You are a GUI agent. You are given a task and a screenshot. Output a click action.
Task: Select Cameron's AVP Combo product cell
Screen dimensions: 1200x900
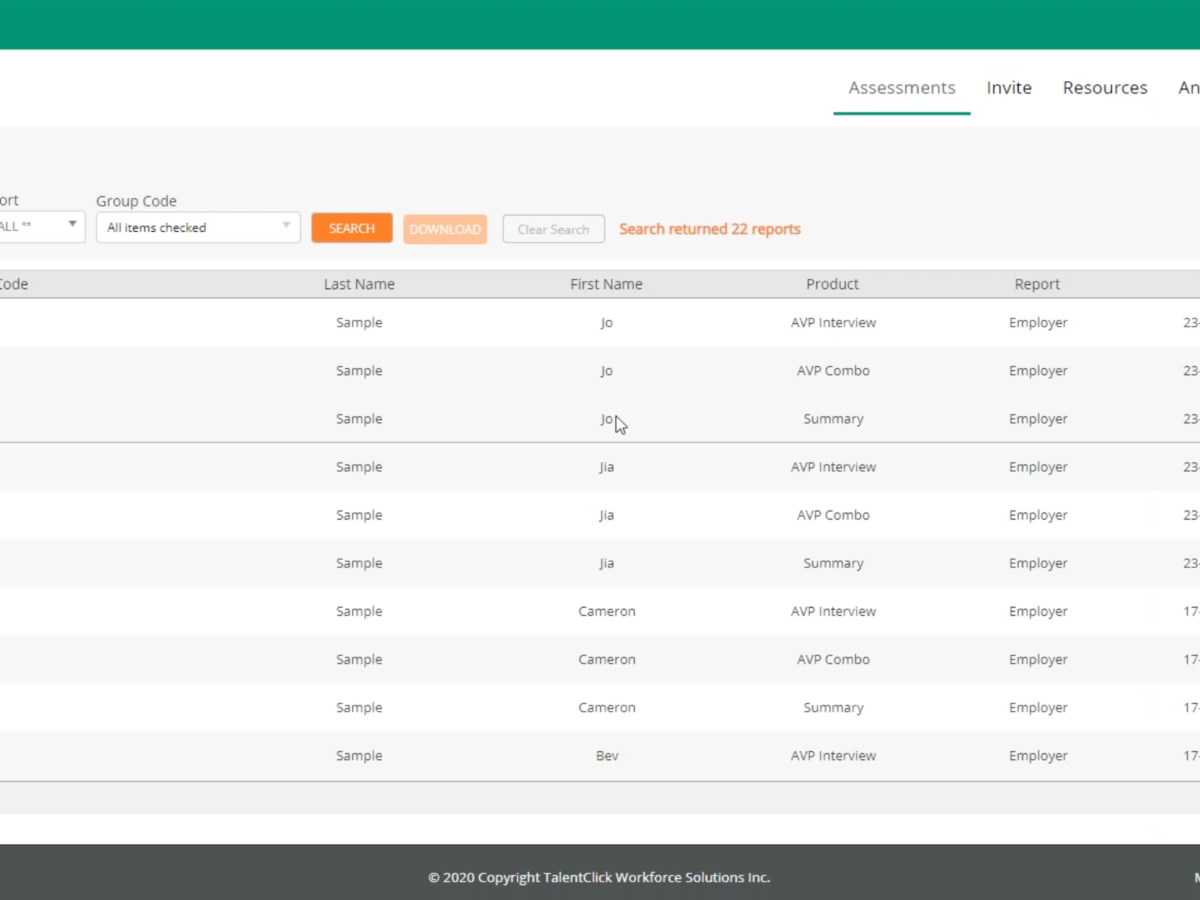click(x=833, y=659)
